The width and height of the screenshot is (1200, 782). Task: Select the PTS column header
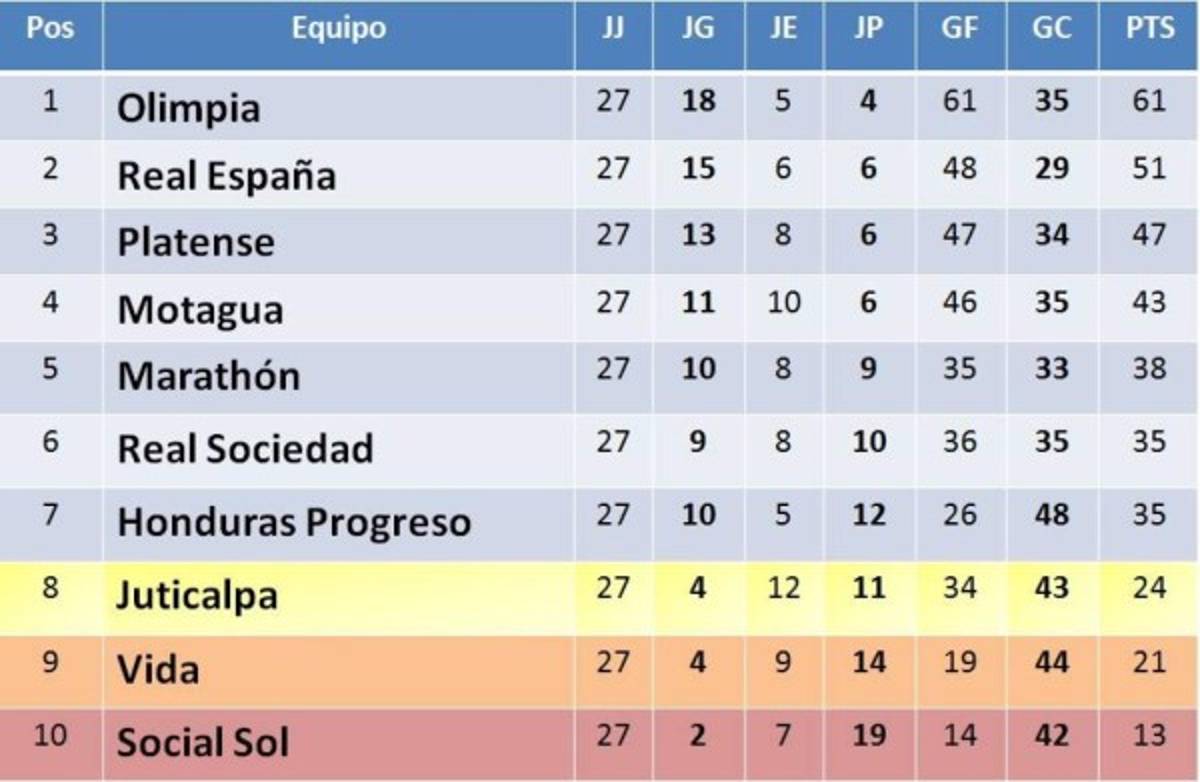click(1149, 29)
